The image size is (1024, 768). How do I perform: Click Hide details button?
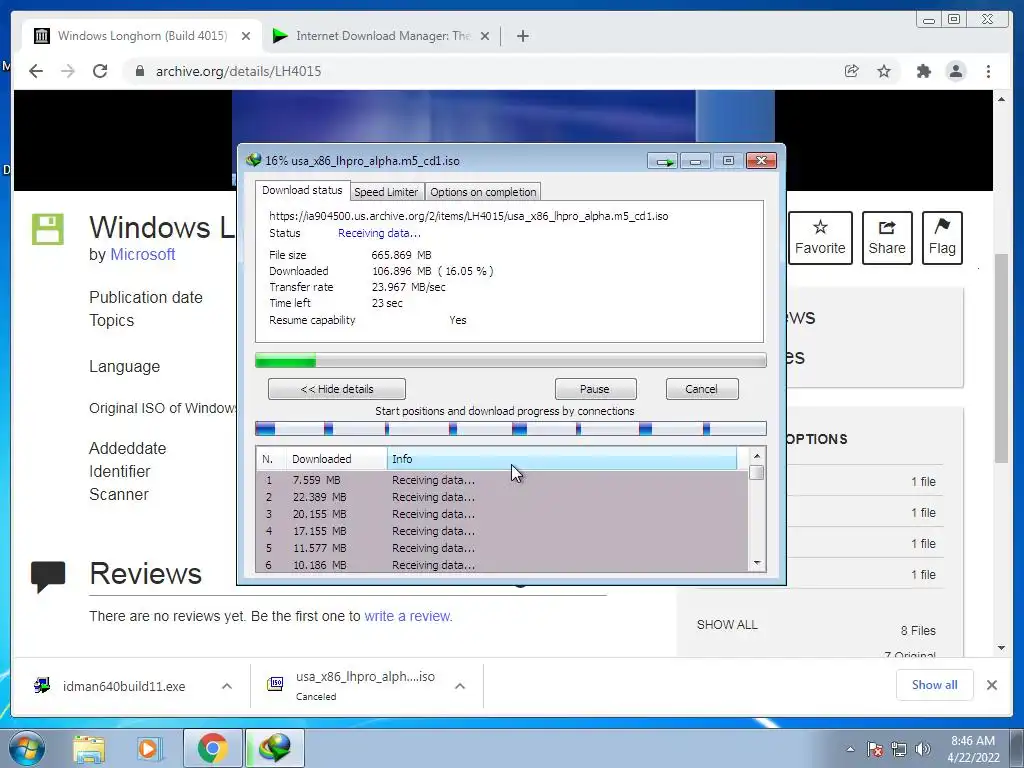coord(337,389)
